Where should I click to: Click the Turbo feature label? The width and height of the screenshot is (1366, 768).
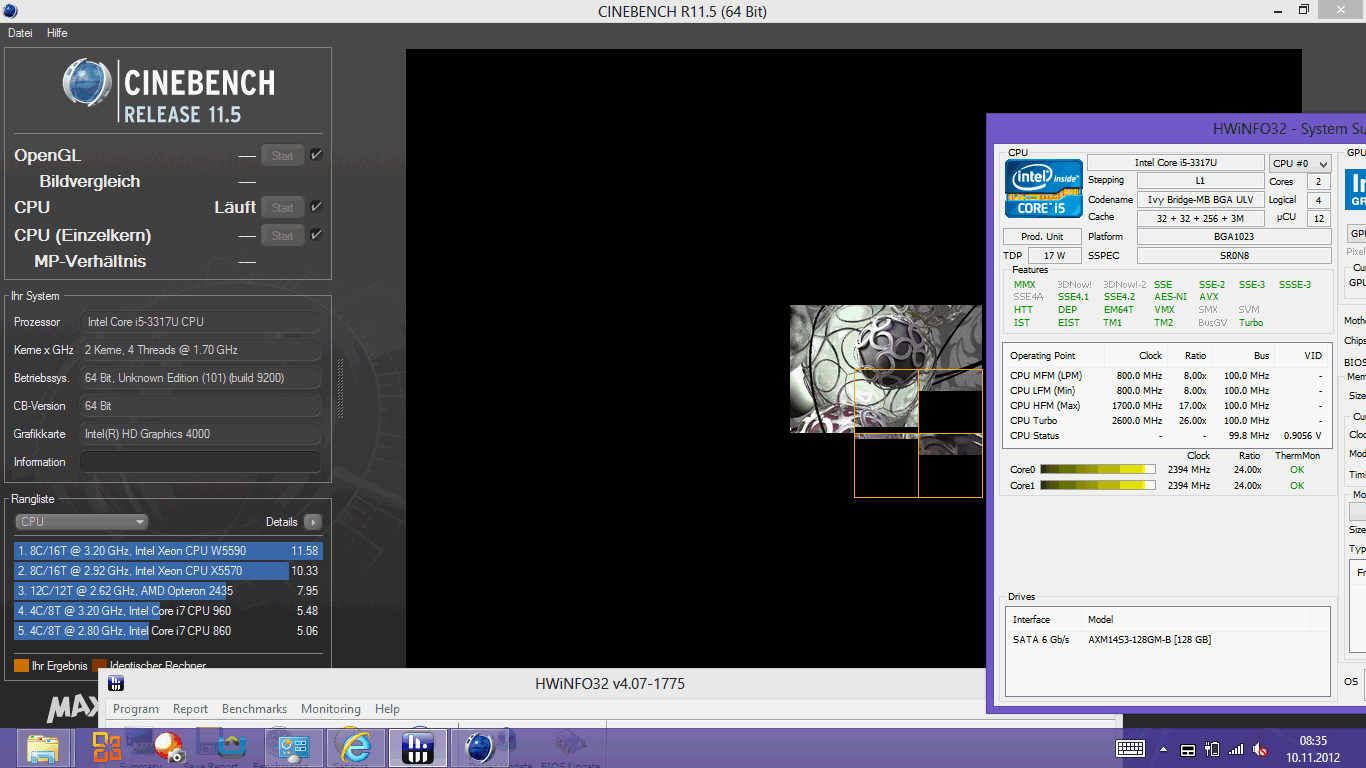(x=1251, y=323)
